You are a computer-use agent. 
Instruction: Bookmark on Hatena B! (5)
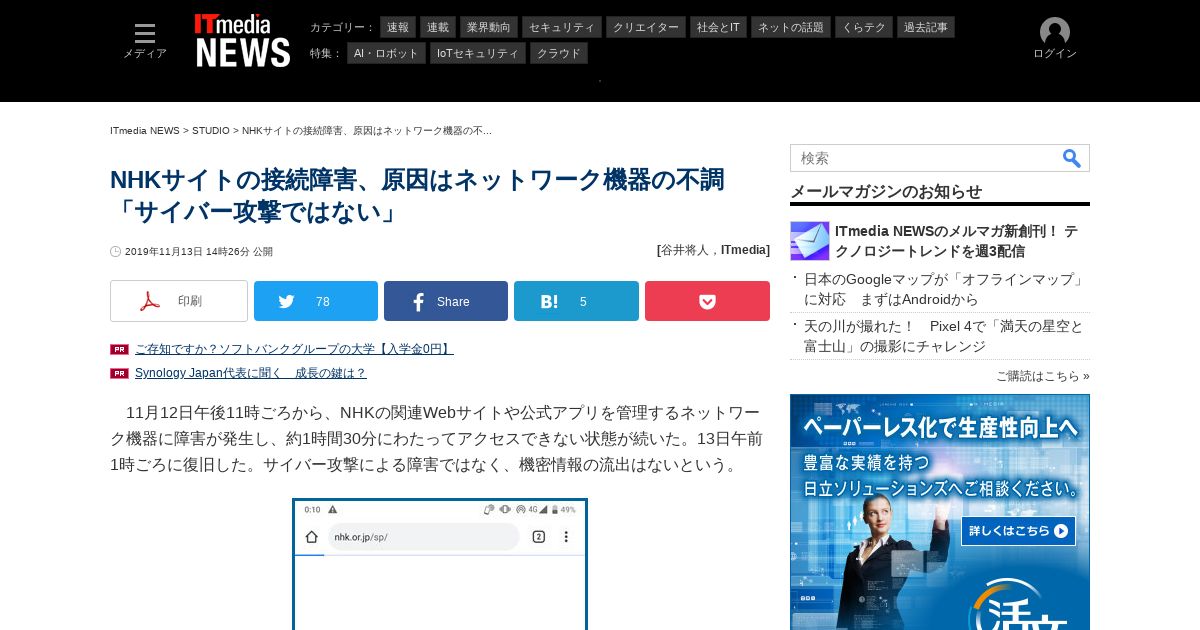[576, 301]
